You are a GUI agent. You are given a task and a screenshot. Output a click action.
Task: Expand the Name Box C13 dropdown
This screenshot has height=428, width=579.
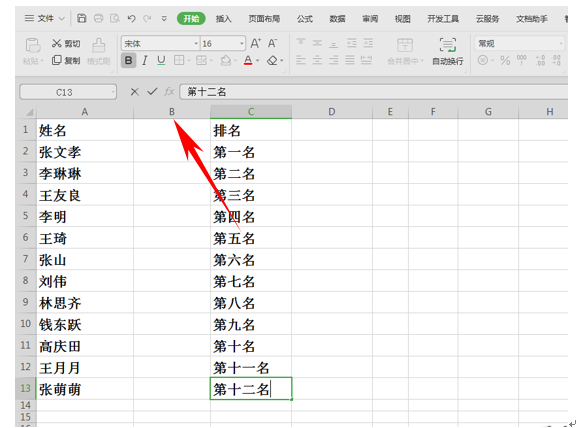click(113, 92)
